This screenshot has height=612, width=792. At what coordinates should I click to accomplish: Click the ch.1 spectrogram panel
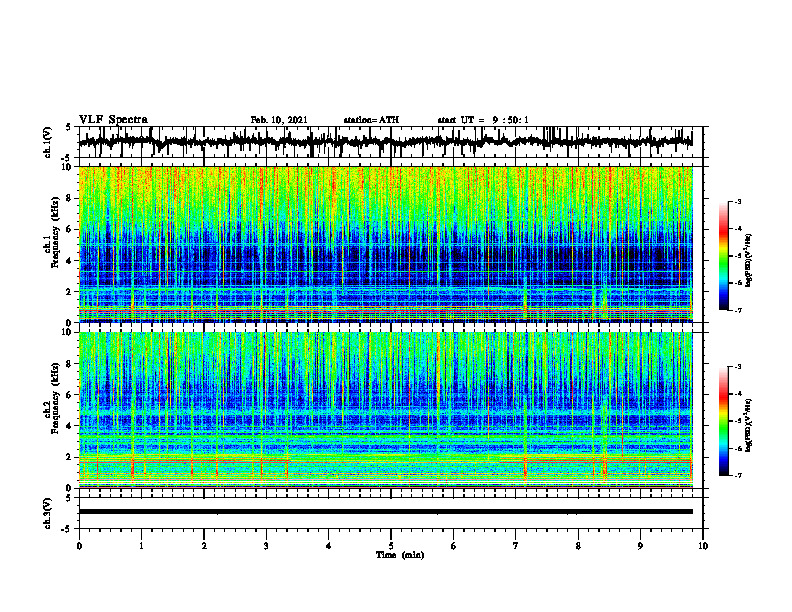coord(386,244)
